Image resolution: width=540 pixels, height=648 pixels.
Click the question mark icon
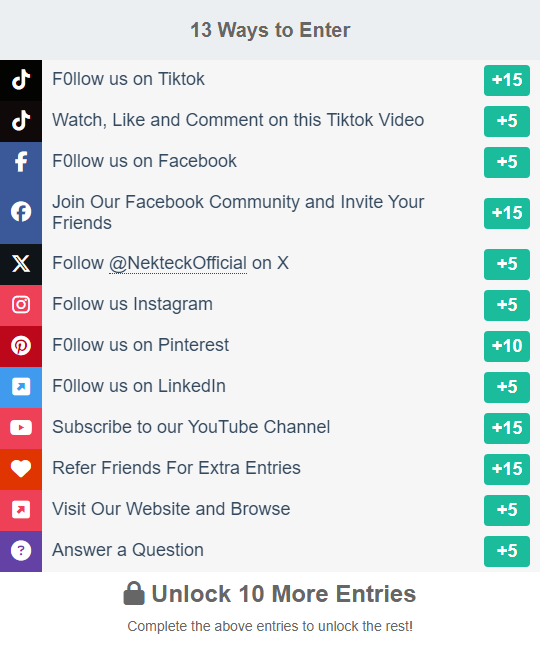(21, 551)
